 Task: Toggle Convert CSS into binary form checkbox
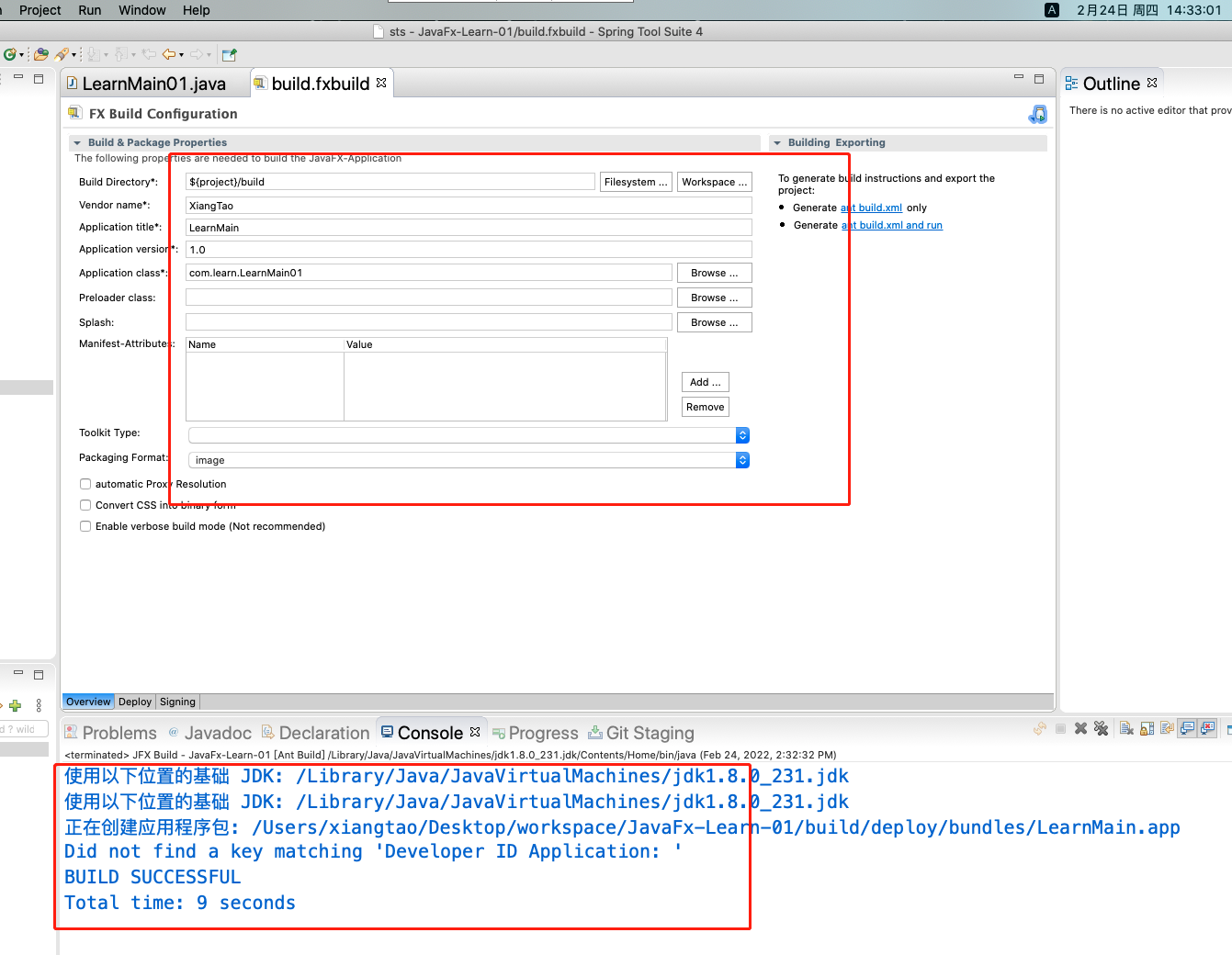[x=85, y=505]
